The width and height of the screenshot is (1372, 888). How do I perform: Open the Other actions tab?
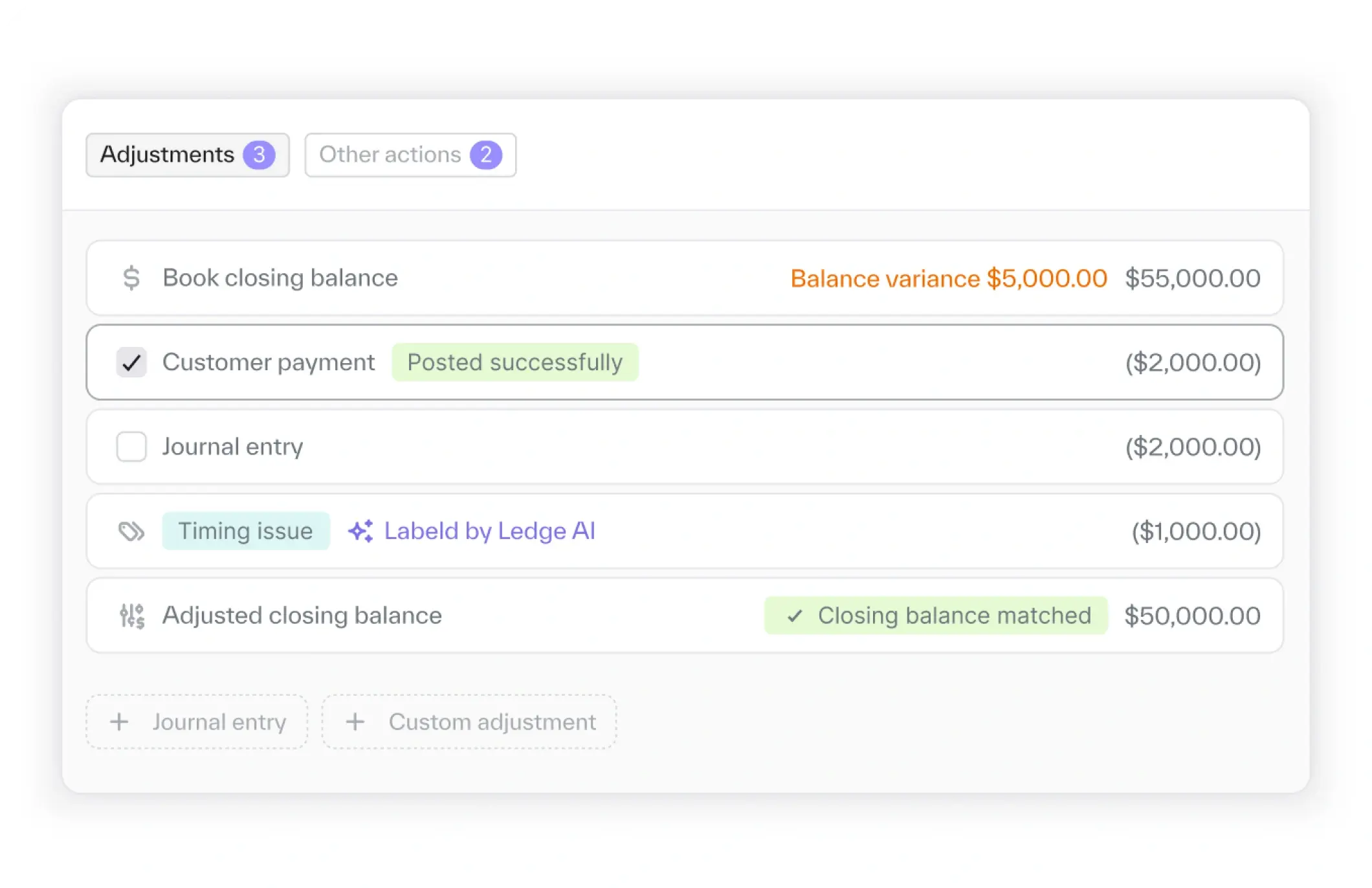click(x=410, y=155)
